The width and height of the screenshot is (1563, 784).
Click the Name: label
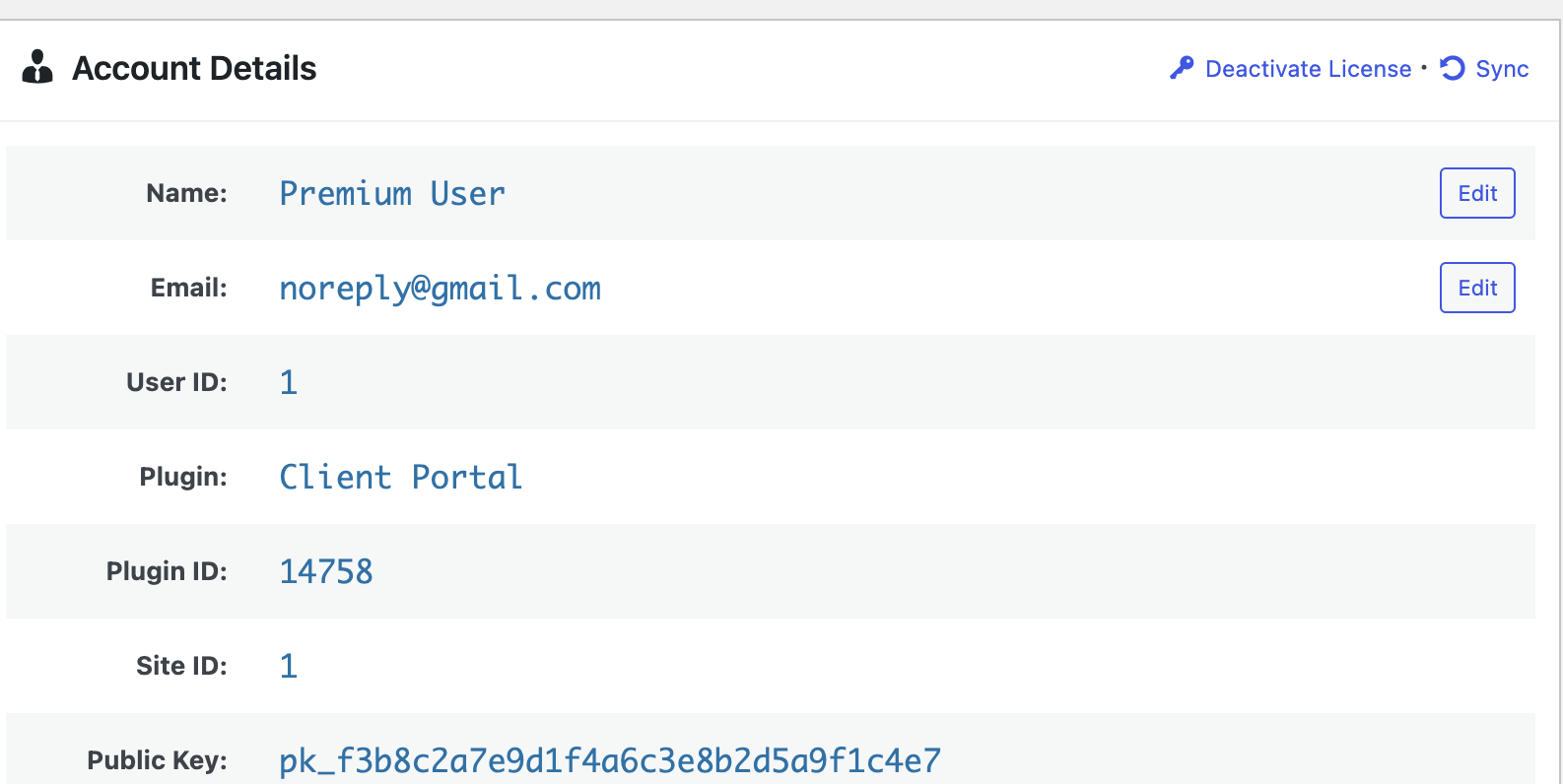(x=186, y=193)
